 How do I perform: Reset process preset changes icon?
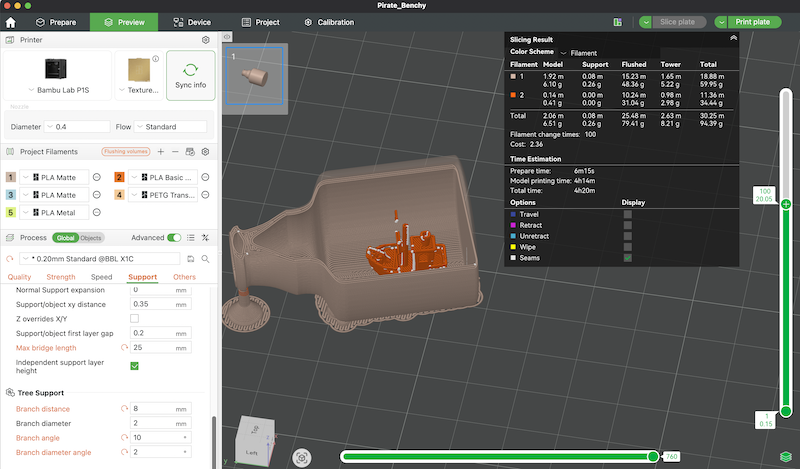click(x=10, y=259)
